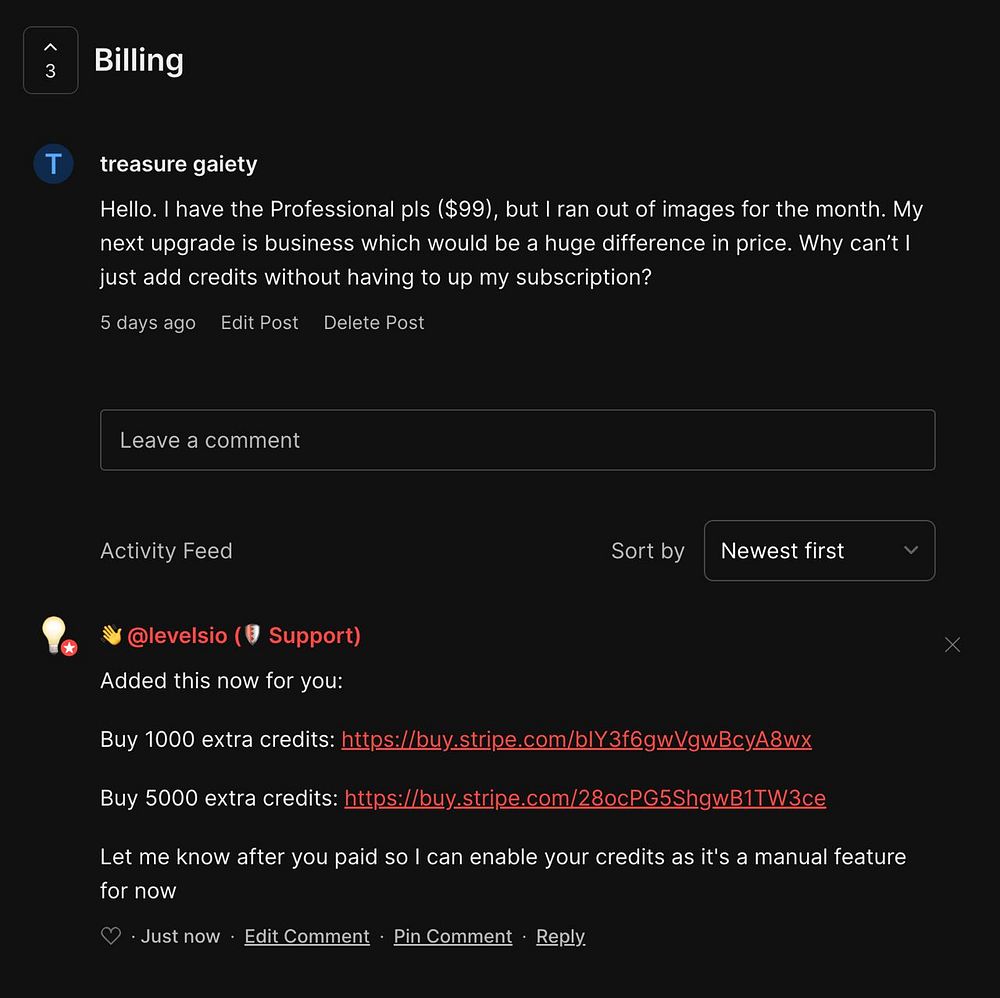Click the treasure gaiety avatar
The height and width of the screenshot is (998, 1000).
coord(54,164)
